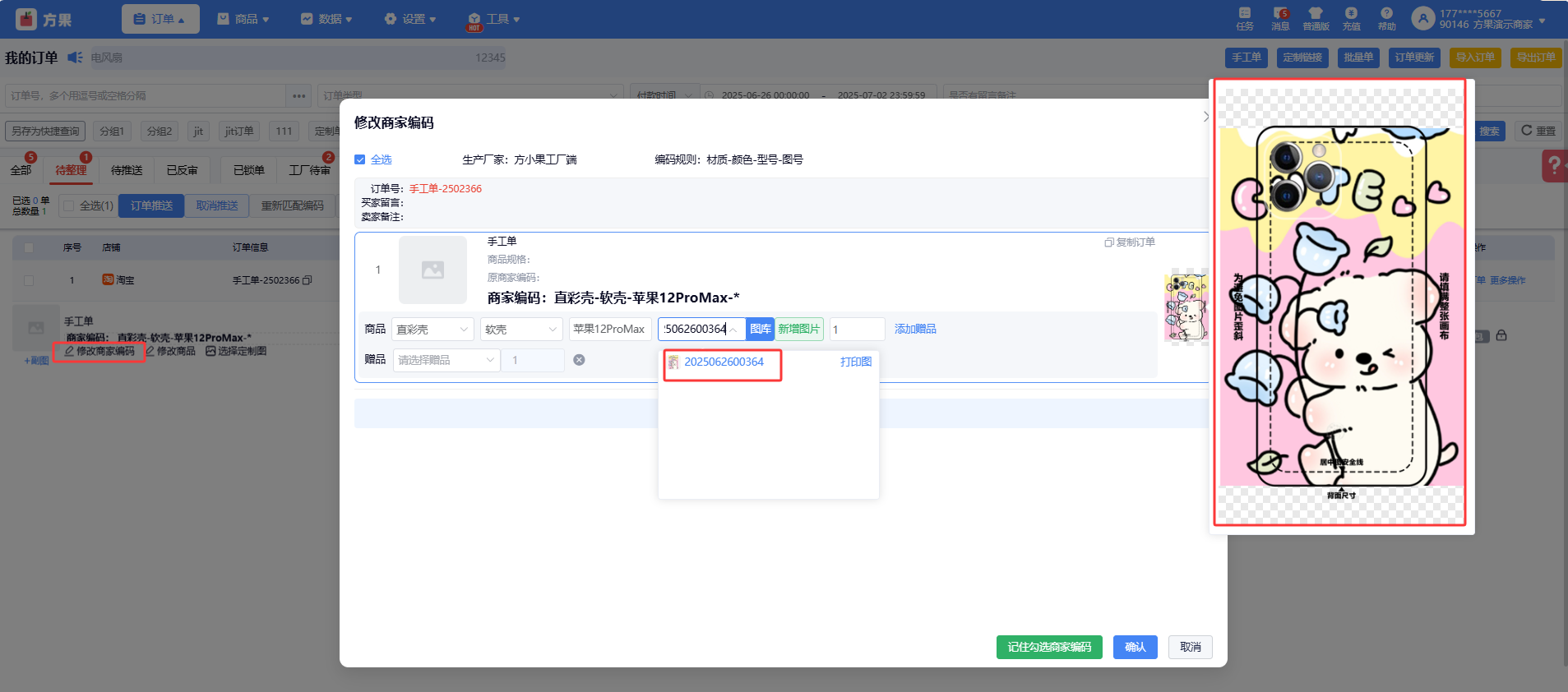Click the 导出订单 button
Screen dimensions: 1568x692
point(1536,58)
